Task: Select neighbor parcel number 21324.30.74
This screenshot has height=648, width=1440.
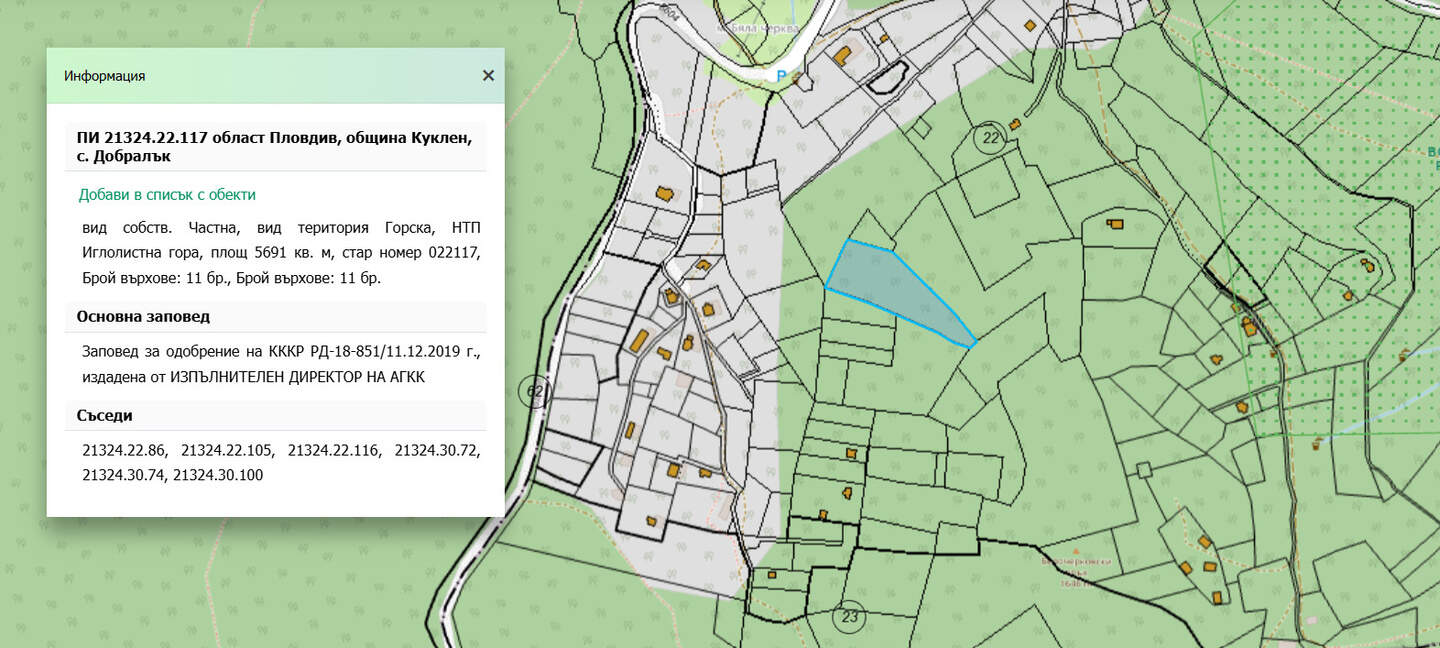Action: [125, 475]
